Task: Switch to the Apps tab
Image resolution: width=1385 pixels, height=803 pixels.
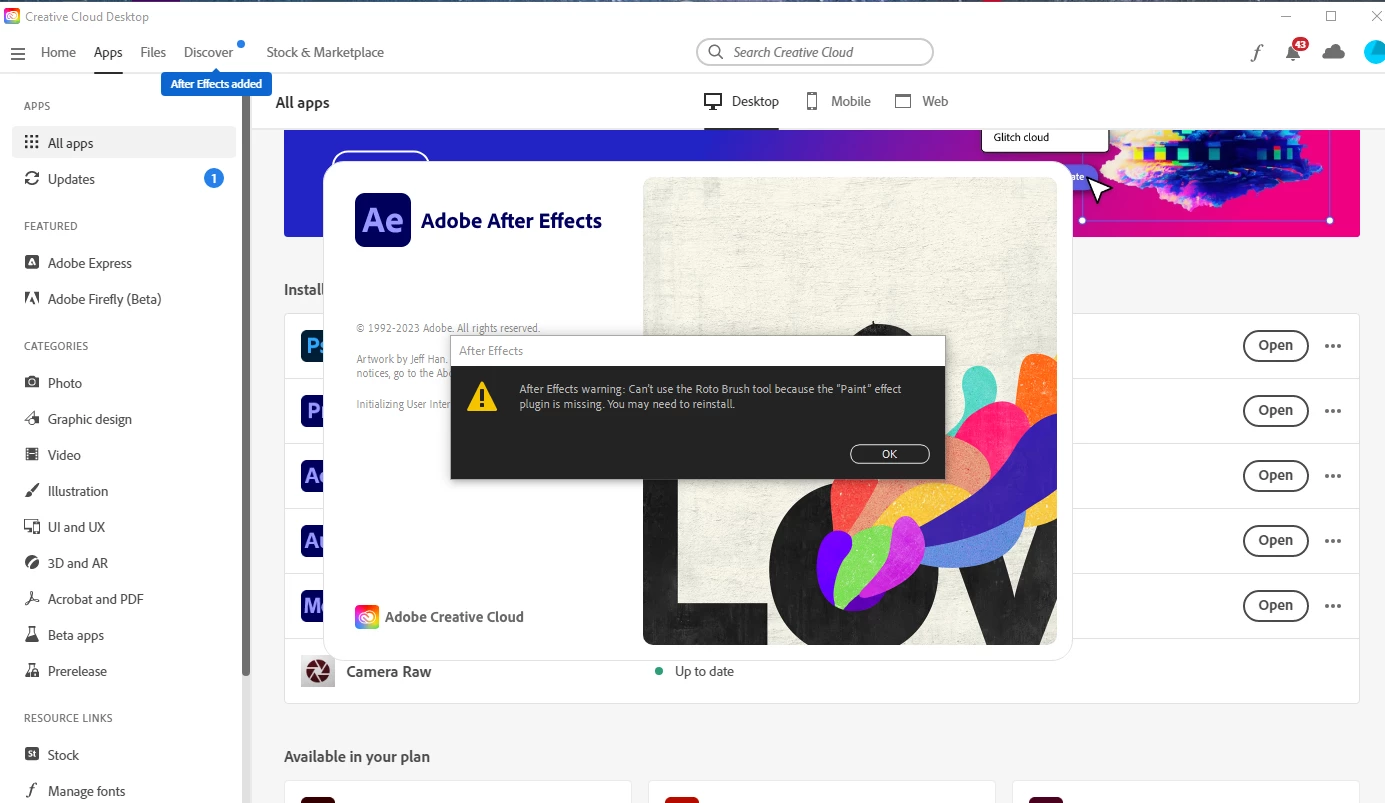Action: (108, 52)
